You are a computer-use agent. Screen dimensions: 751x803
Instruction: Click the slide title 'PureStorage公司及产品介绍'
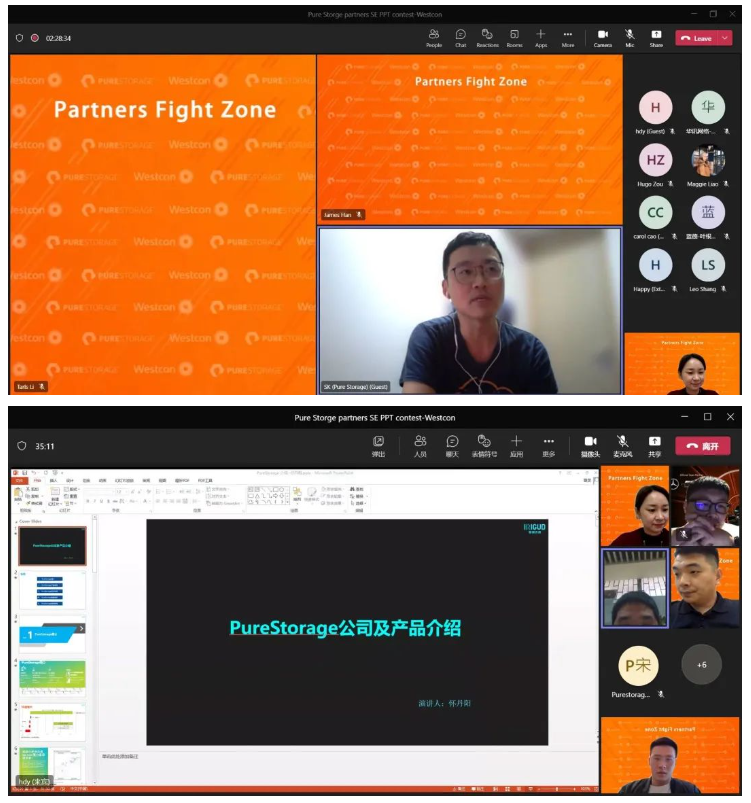coord(345,627)
